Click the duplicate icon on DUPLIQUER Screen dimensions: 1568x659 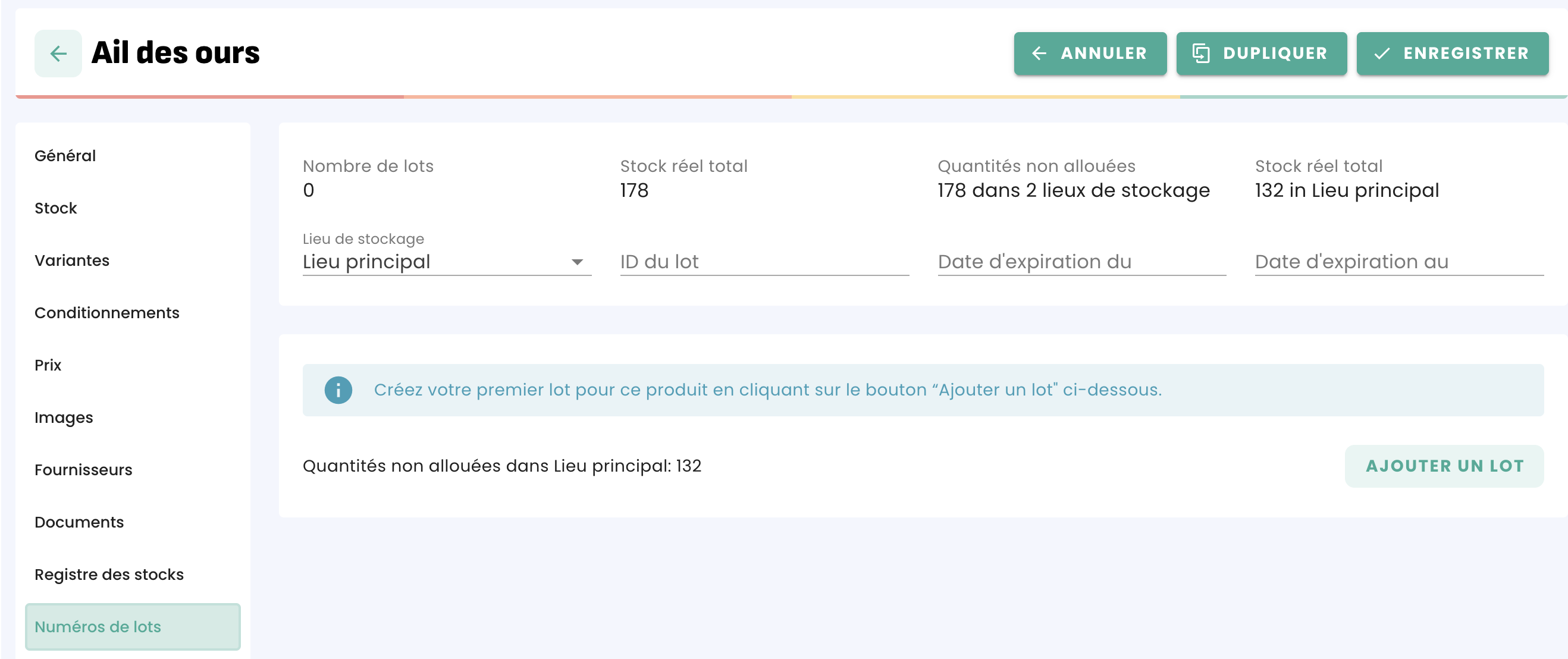1200,54
